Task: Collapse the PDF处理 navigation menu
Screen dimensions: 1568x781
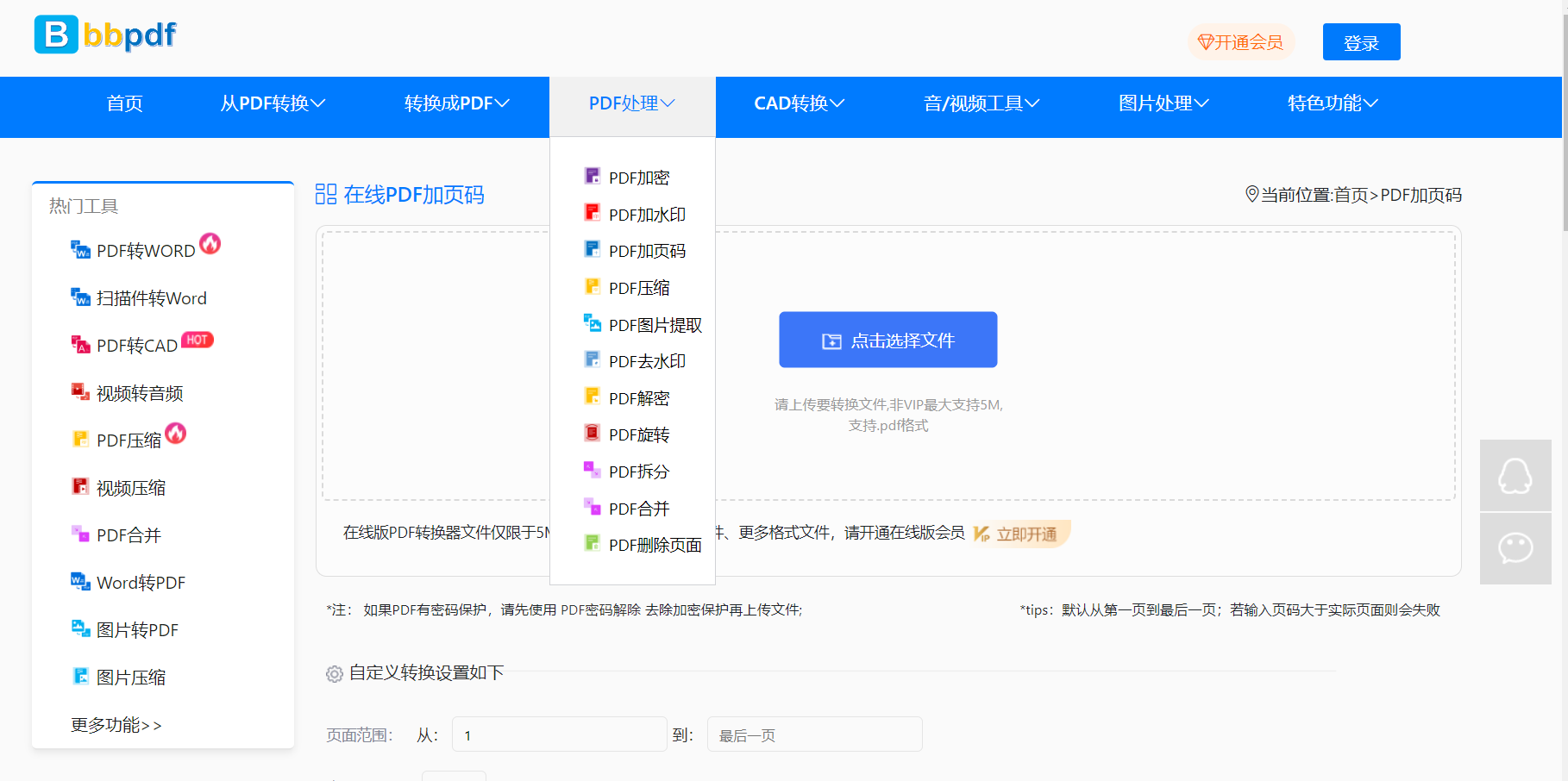Action: tap(632, 103)
